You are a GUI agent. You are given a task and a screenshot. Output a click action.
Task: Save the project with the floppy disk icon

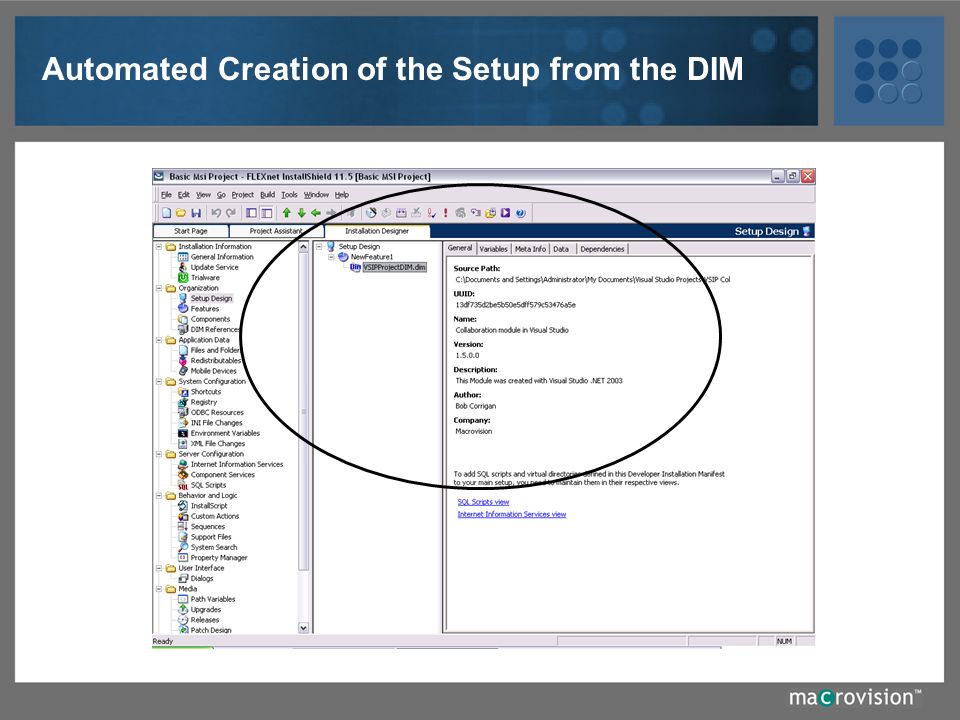coord(196,213)
